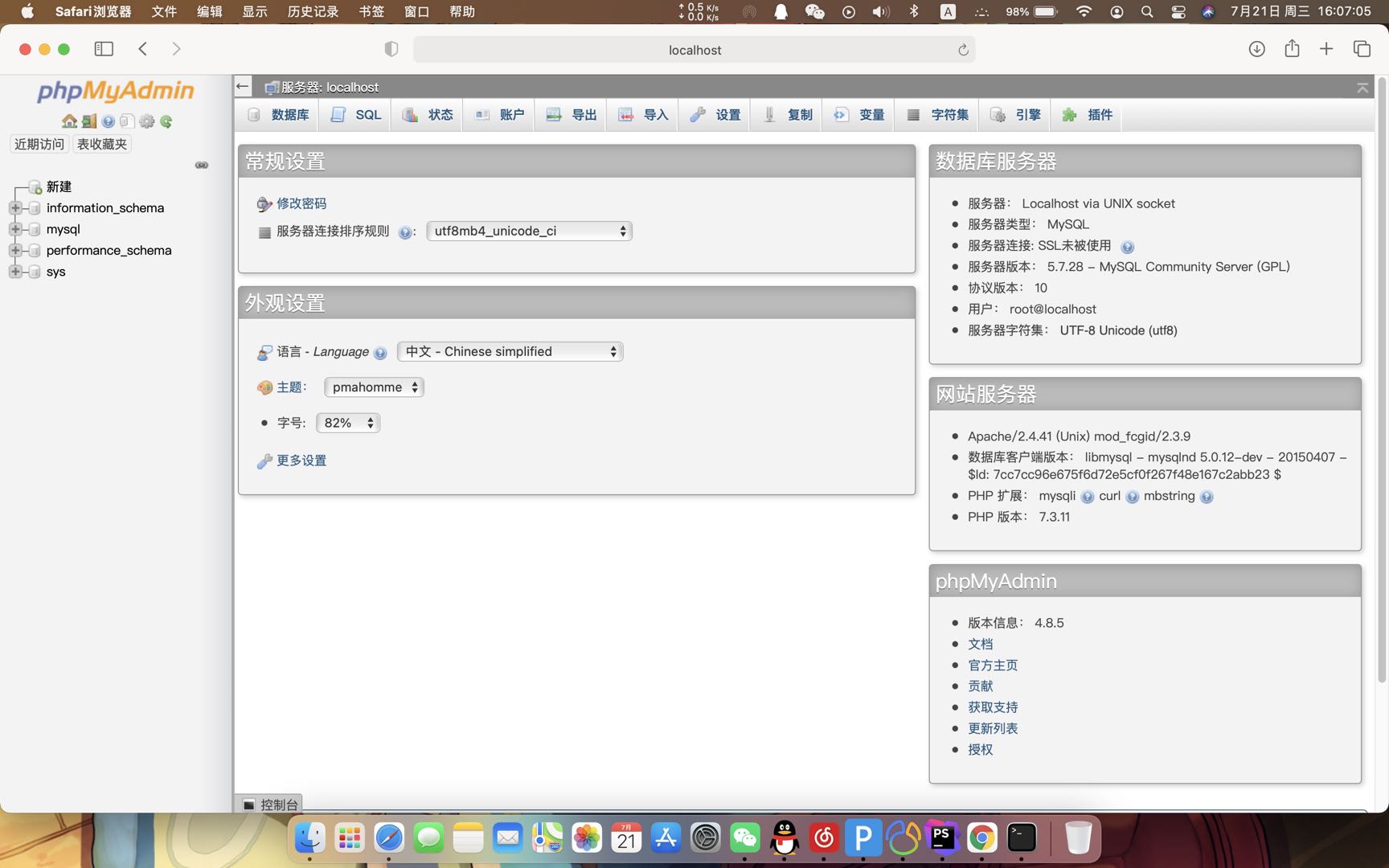Click the localhost address bar
The width and height of the screenshot is (1389, 868).
pos(694,50)
